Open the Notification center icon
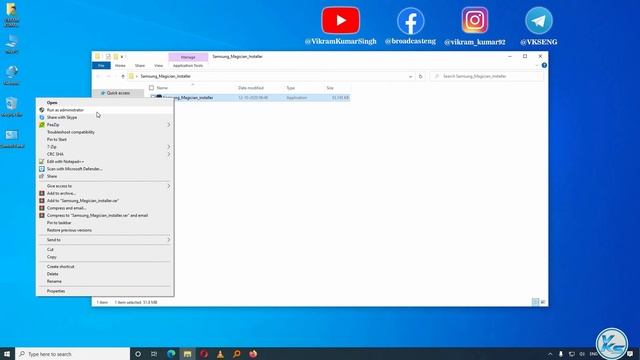640x360 pixels. (630, 354)
